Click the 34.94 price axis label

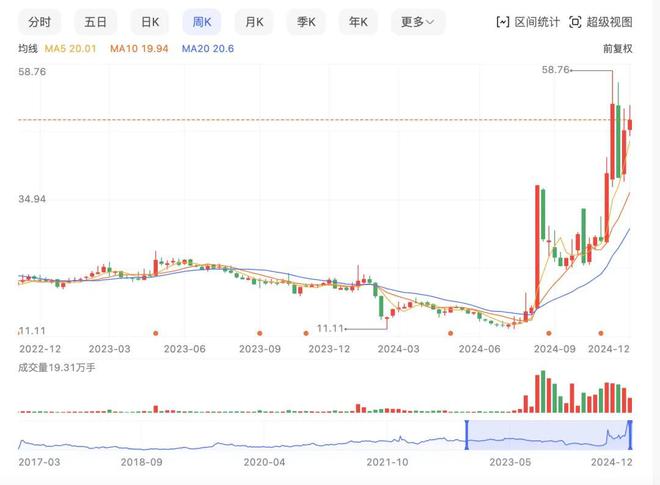click(x=32, y=199)
